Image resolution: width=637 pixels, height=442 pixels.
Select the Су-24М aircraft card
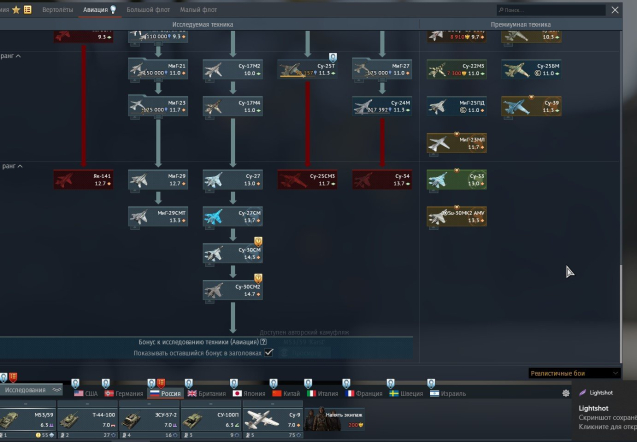(x=382, y=106)
